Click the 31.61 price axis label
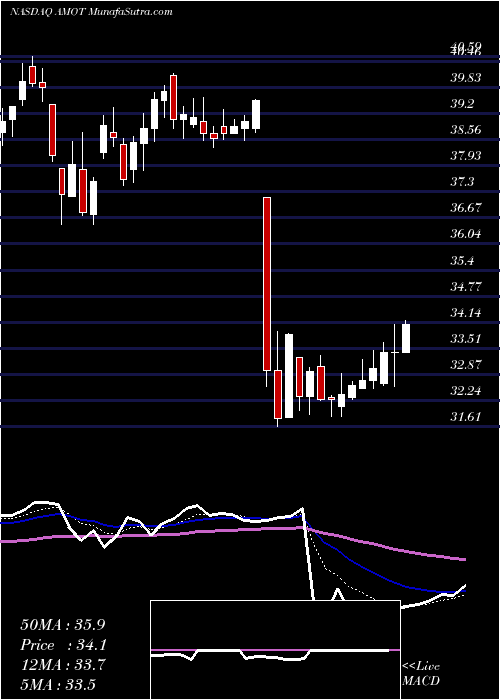Screen dimensions: 500x700 466,417
